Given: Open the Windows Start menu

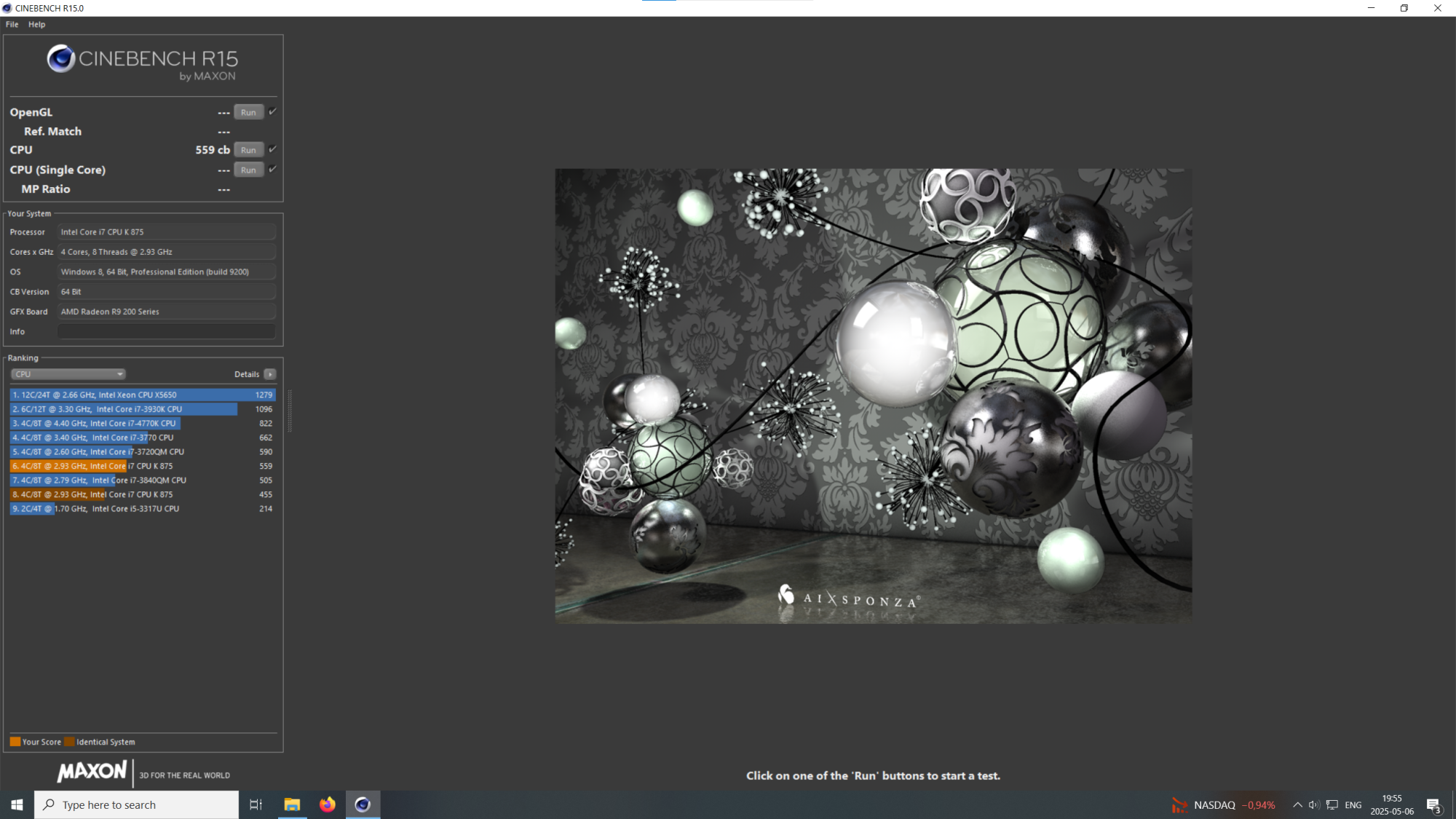Looking at the screenshot, I should pos(17,804).
